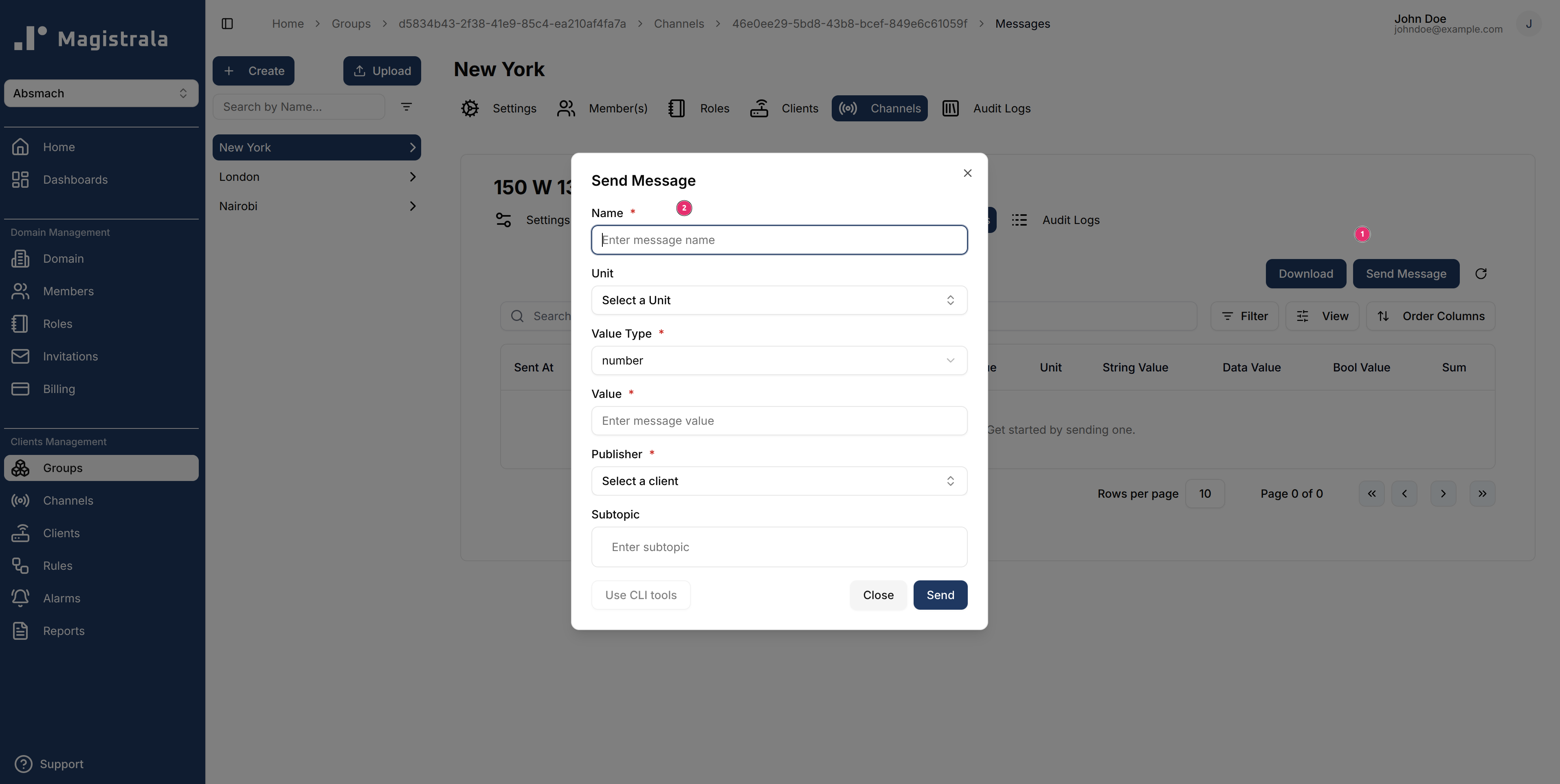The image size is (1560, 784).
Task: Open the Absmach domain switcher
Action: [x=101, y=93]
